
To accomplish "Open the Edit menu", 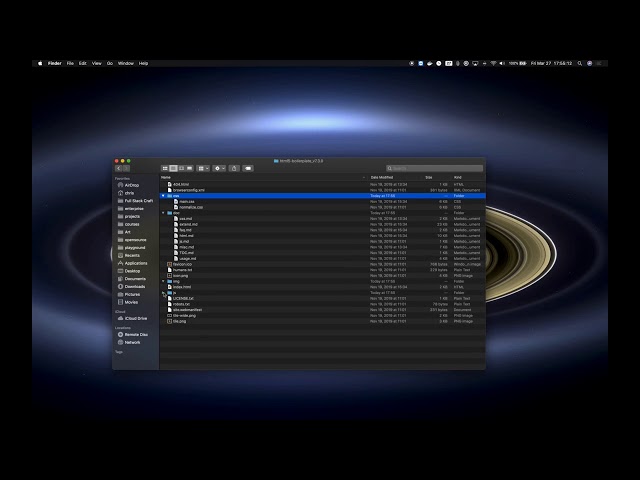I will click(x=82, y=63).
